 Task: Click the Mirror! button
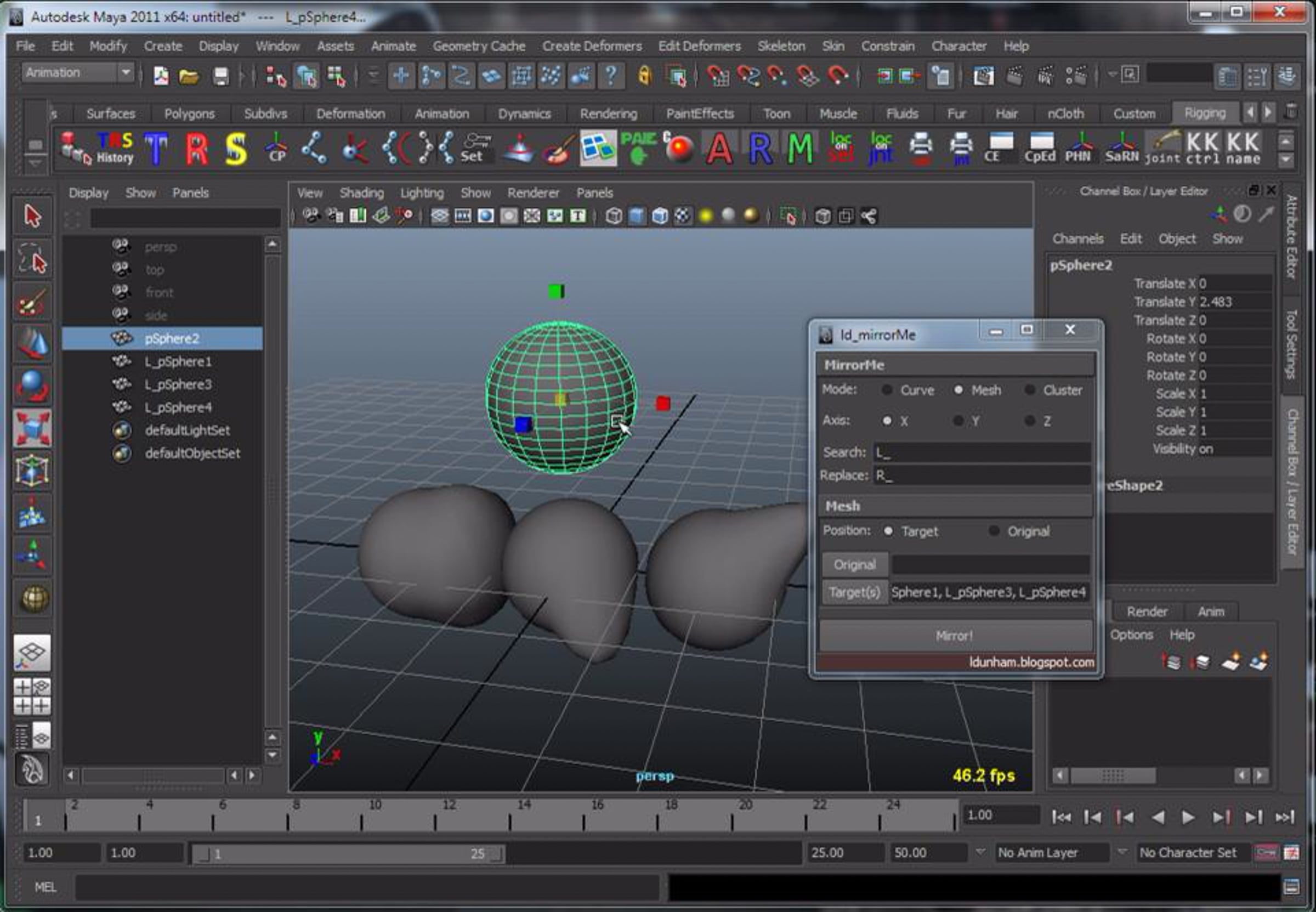click(x=956, y=636)
